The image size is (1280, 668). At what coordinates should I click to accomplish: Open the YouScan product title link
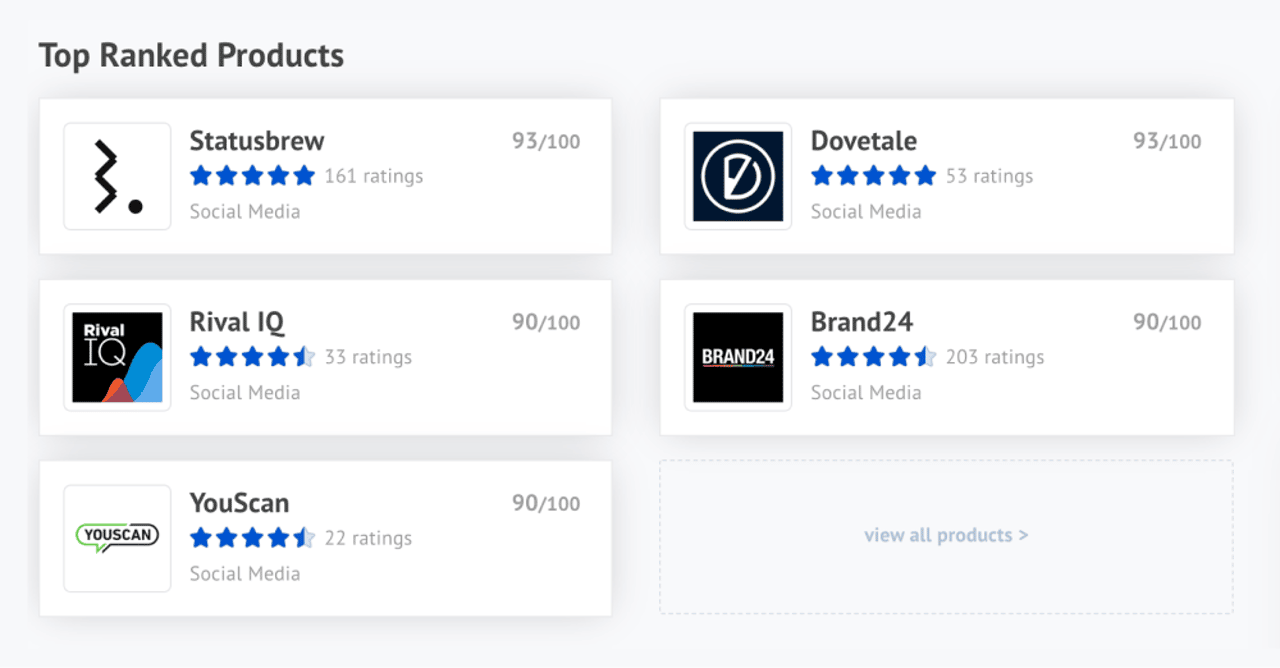tap(239, 503)
